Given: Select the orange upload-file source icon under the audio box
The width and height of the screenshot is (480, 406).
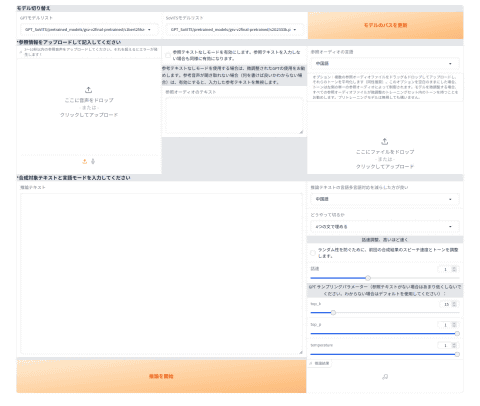Looking at the screenshot, I should click(x=85, y=161).
